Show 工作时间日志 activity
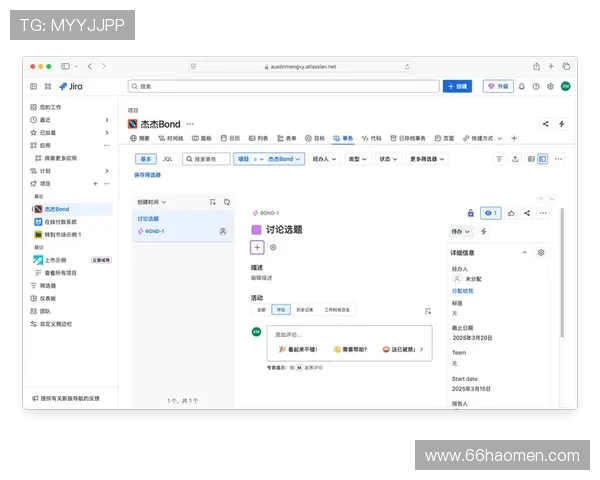This screenshot has width=600, height=480. click(337, 310)
